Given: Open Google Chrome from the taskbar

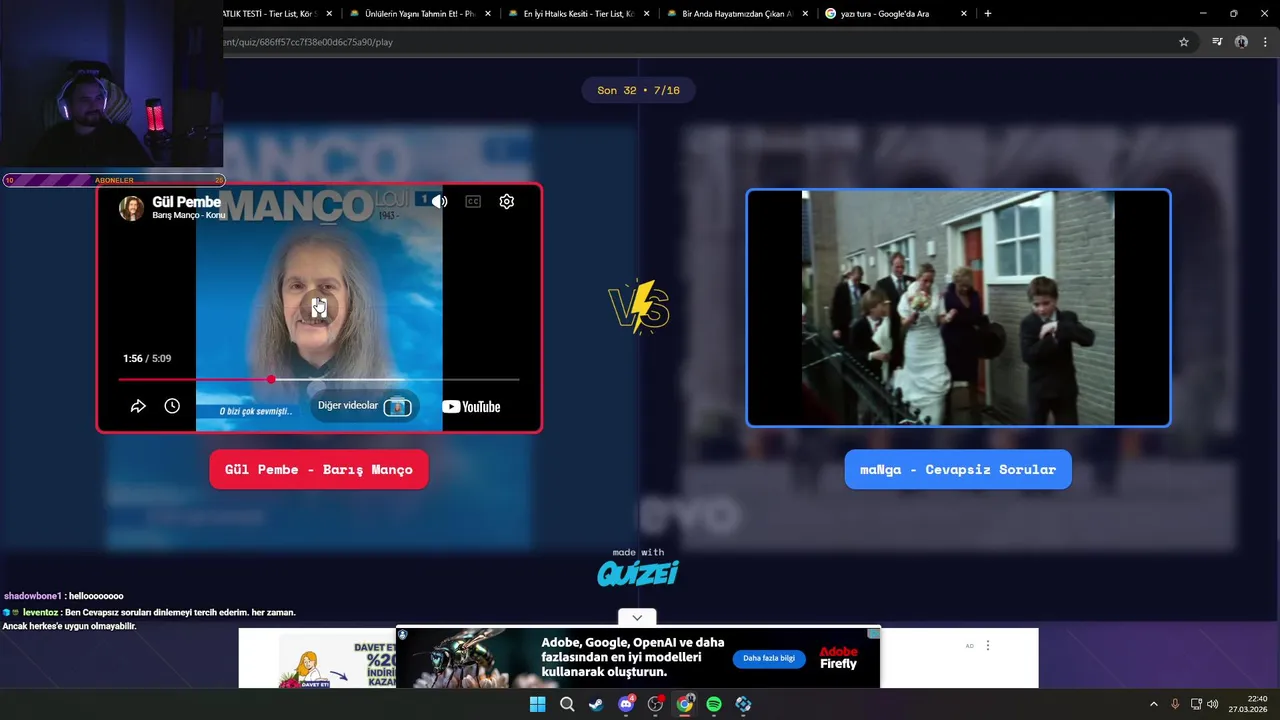Looking at the screenshot, I should click(x=685, y=704).
